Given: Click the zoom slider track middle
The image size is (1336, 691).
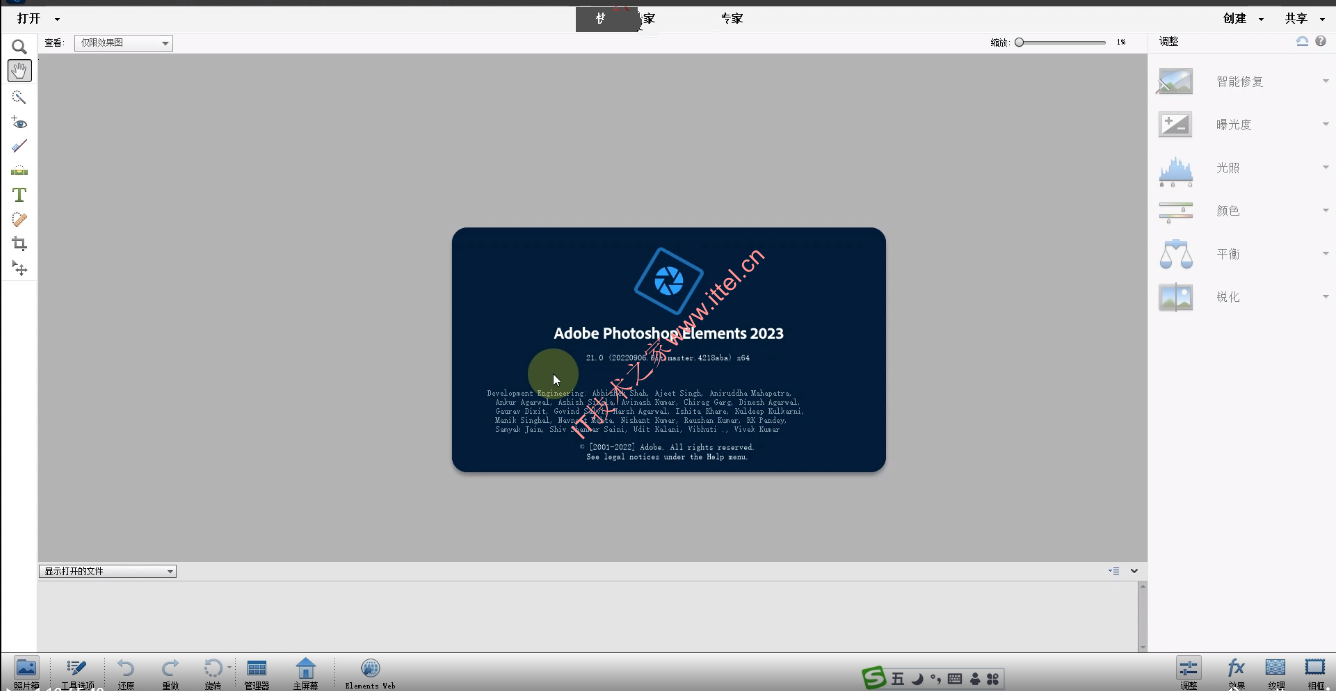Looking at the screenshot, I should point(1061,42).
